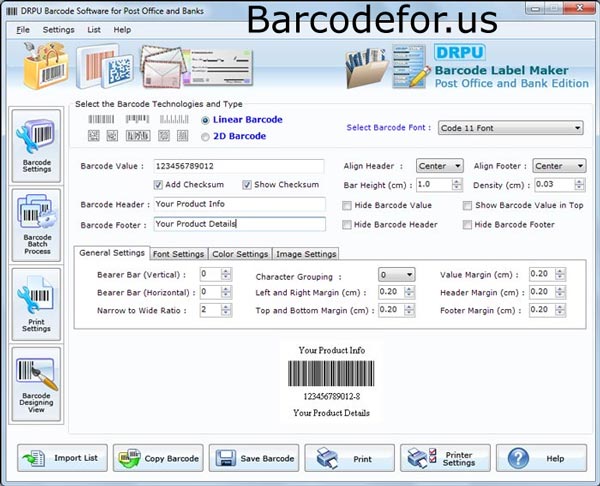Adjust the Value Margin spinner
600x486 pixels.
tap(560, 274)
